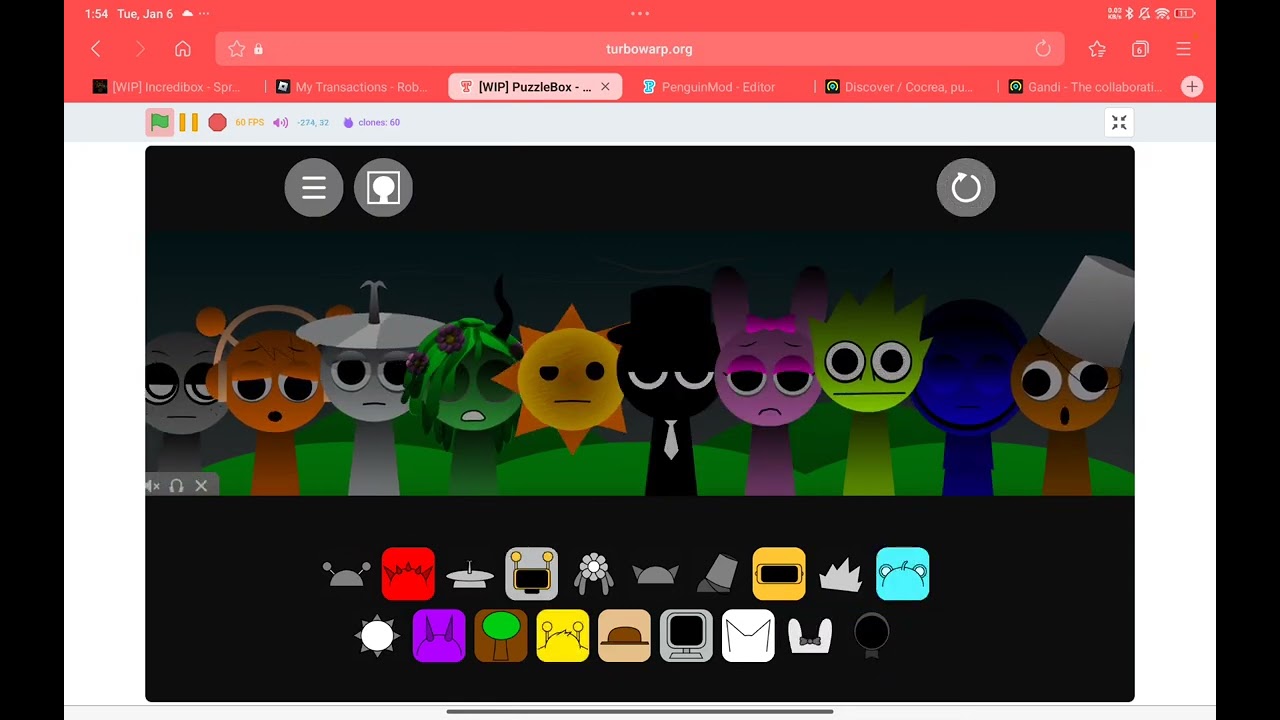Viewport: 1280px width, 720px height.
Task: Toggle the project volume speaker indicator
Action: point(281,122)
